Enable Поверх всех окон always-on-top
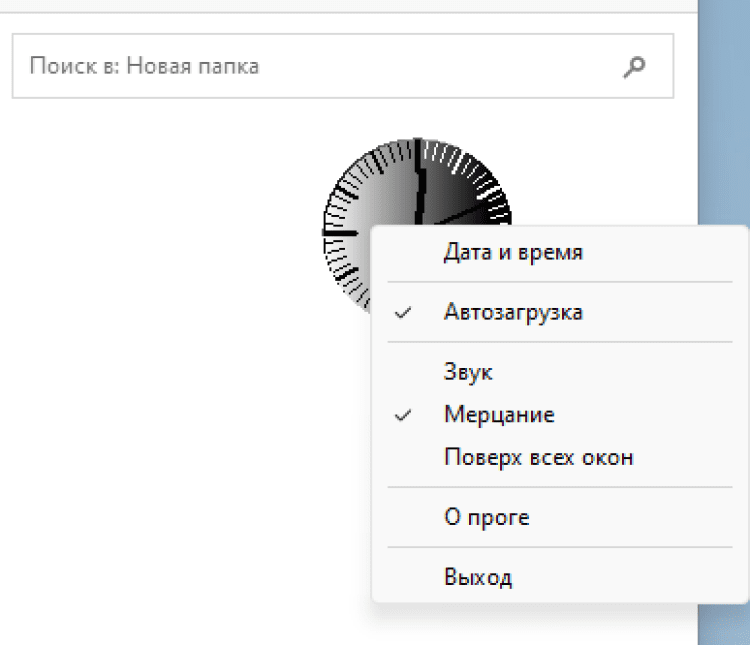Image resolution: width=750 pixels, height=645 pixels. point(538,458)
